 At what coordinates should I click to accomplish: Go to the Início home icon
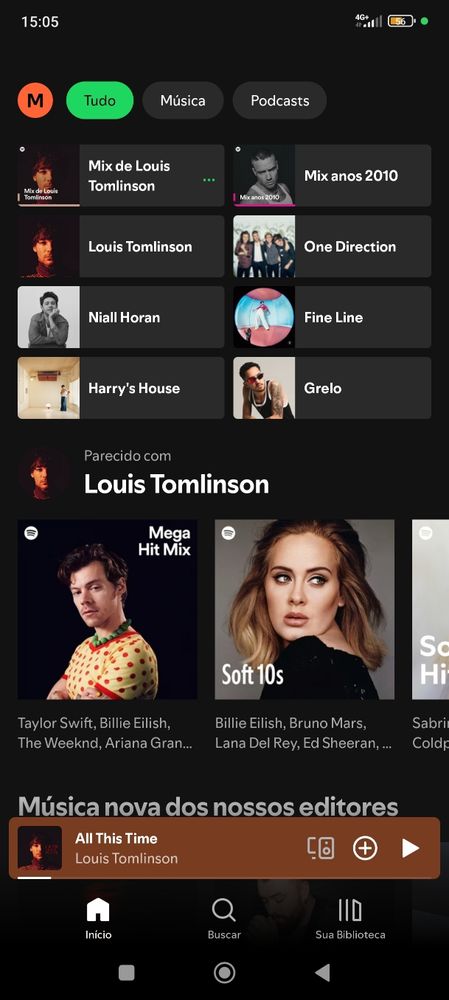98,911
